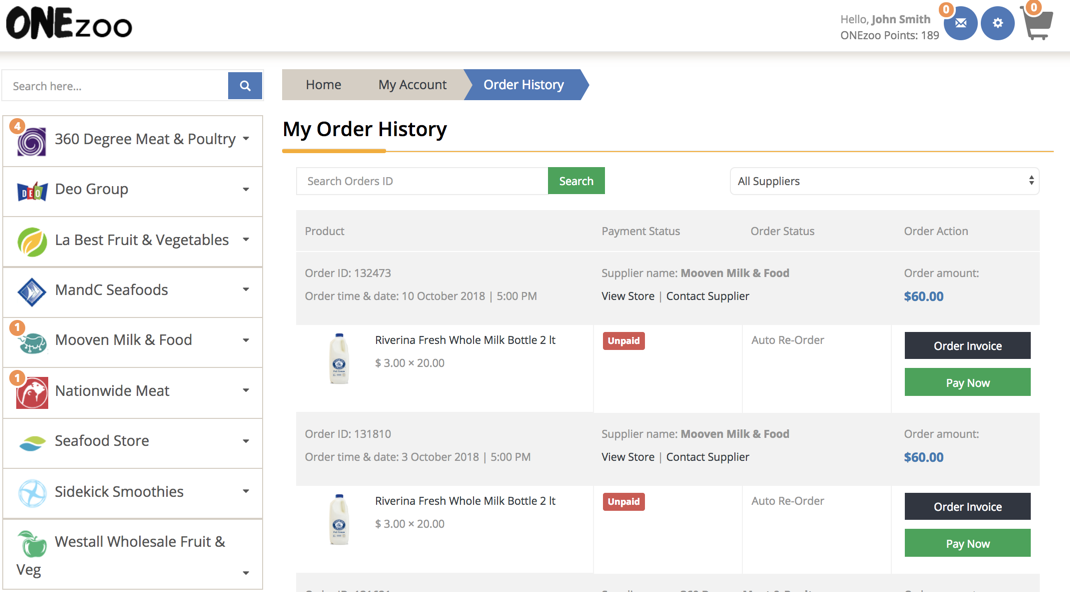The width and height of the screenshot is (1070, 592).
Task: Click the MandC Seafoods logo icon
Action: pyautogui.click(x=32, y=292)
